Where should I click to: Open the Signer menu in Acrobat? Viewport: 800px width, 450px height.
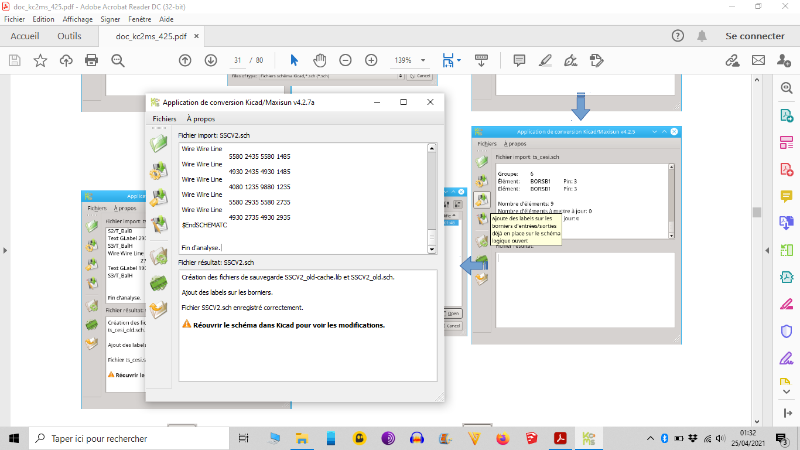[110, 19]
